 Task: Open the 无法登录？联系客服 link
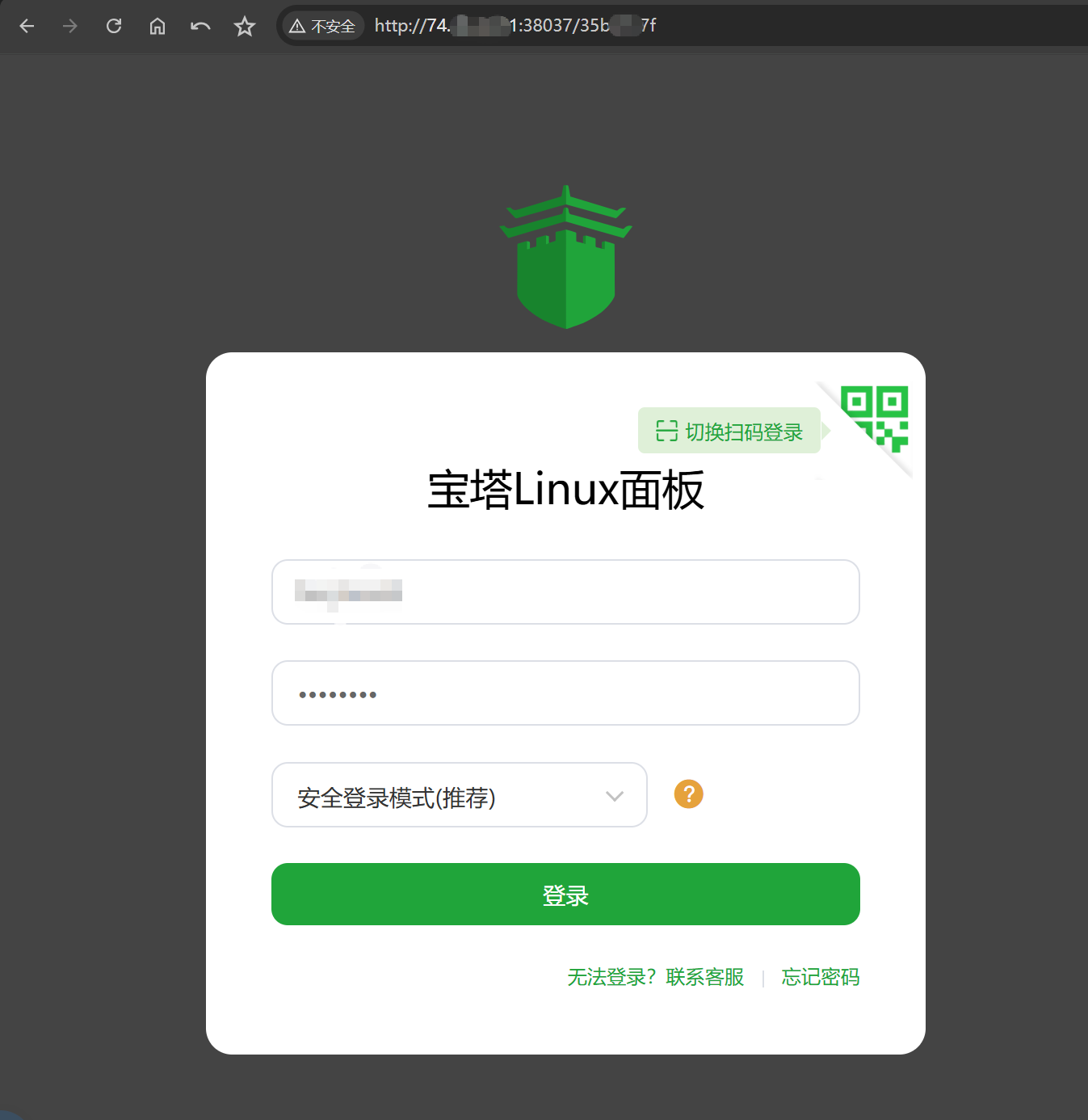point(655,977)
